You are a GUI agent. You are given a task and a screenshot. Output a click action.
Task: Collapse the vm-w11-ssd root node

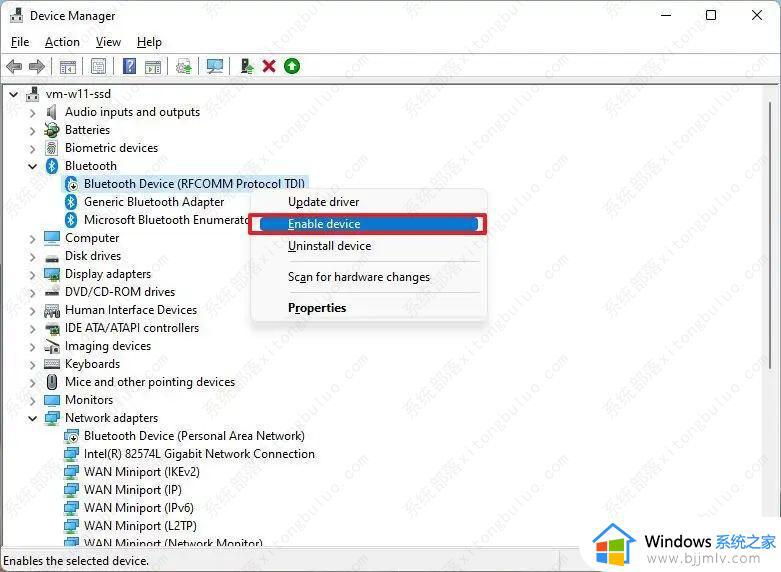(14, 94)
